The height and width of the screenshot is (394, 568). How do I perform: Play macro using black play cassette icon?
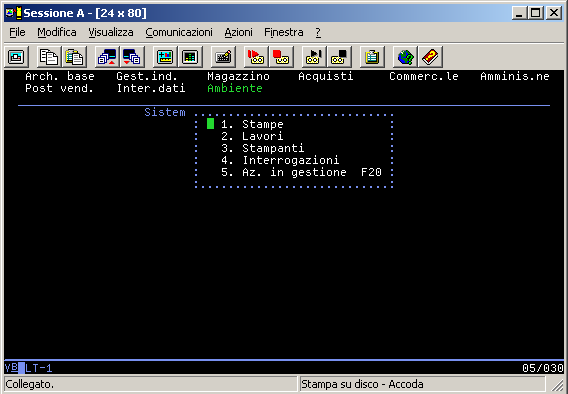pyautogui.click(x=314, y=57)
